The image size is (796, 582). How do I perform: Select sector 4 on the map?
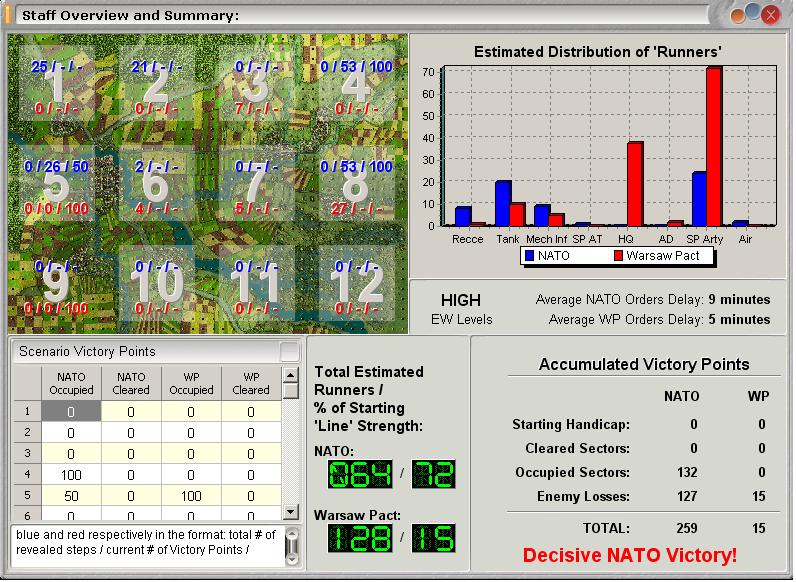coord(356,84)
